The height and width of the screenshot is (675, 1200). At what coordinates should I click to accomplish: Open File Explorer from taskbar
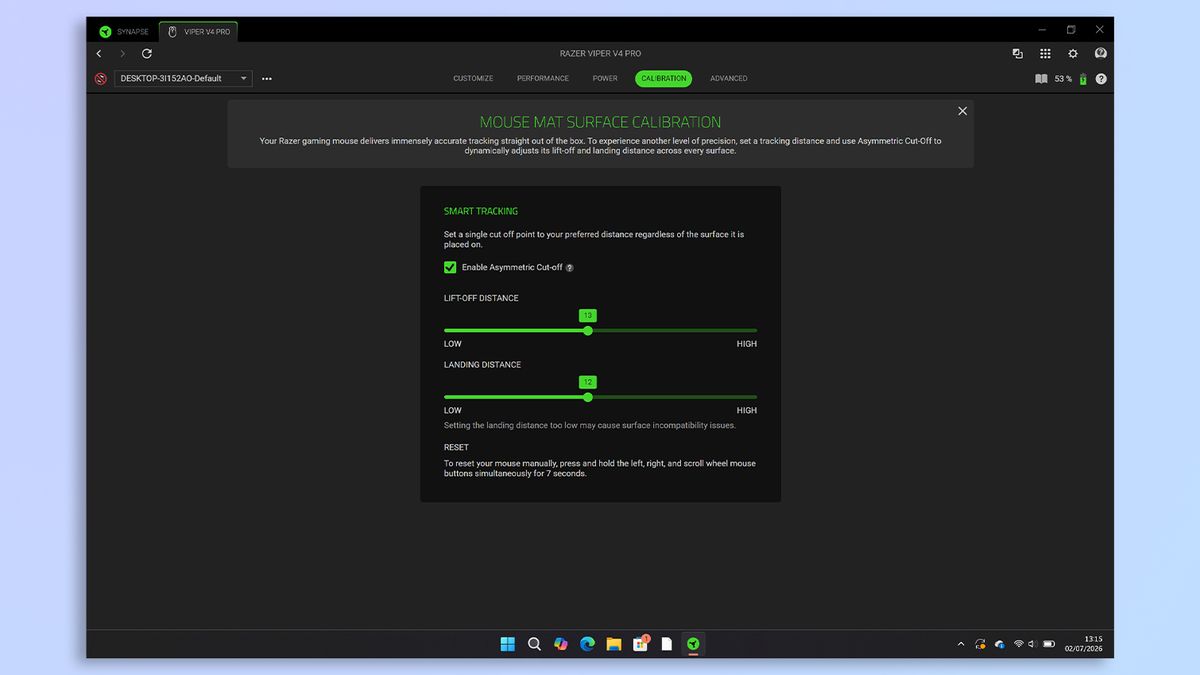coord(614,644)
